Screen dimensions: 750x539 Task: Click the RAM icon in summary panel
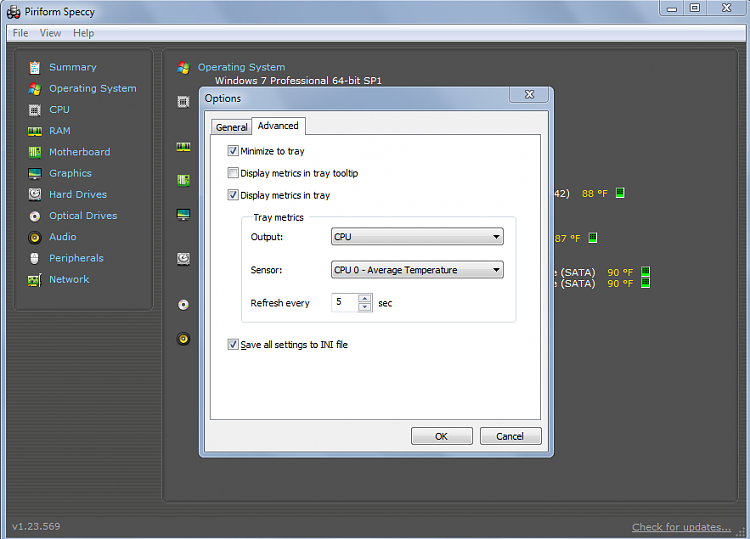point(183,147)
